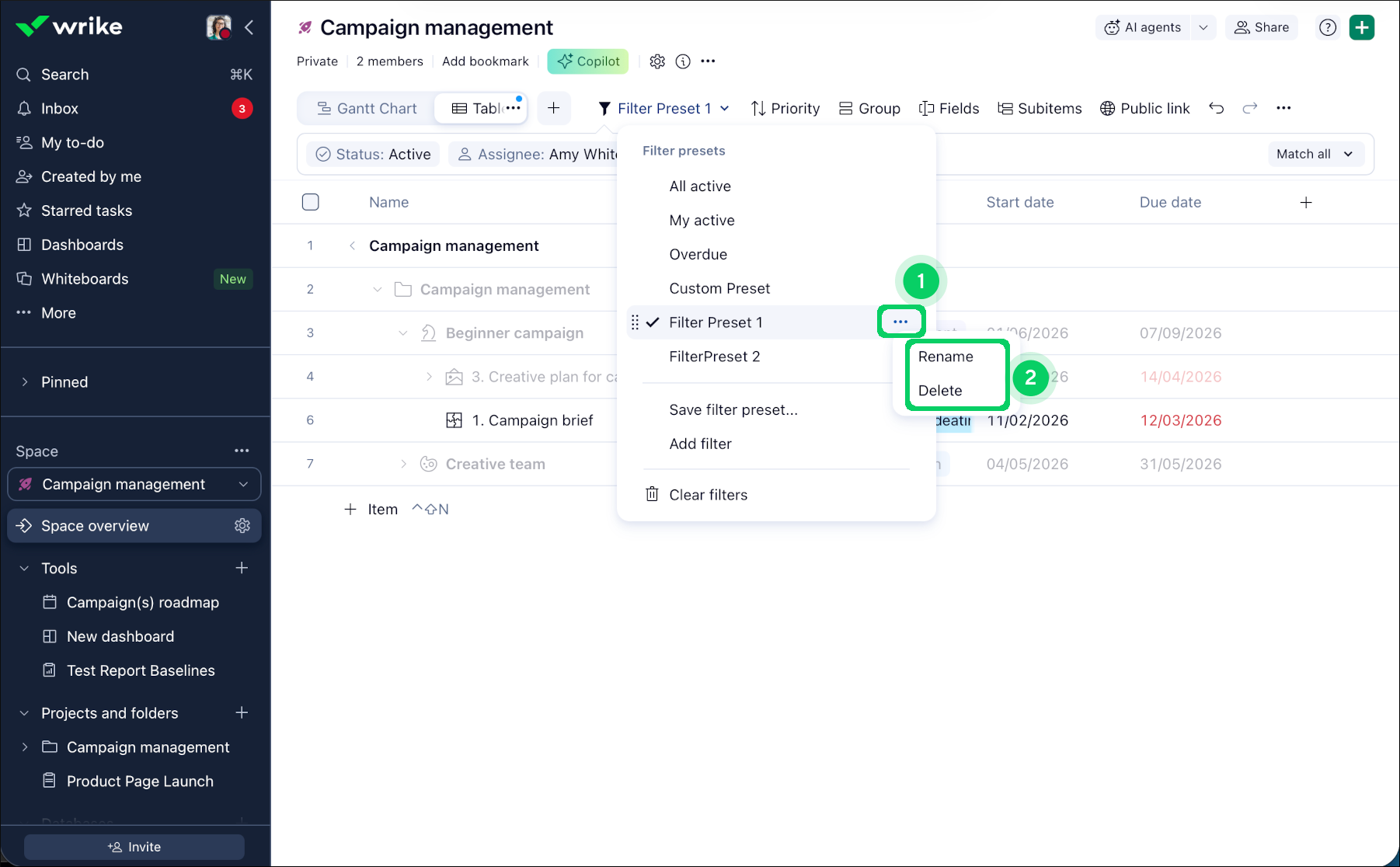Switch to the Gantt Chart tab
The height and width of the screenshot is (867, 1400).
point(367,109)
